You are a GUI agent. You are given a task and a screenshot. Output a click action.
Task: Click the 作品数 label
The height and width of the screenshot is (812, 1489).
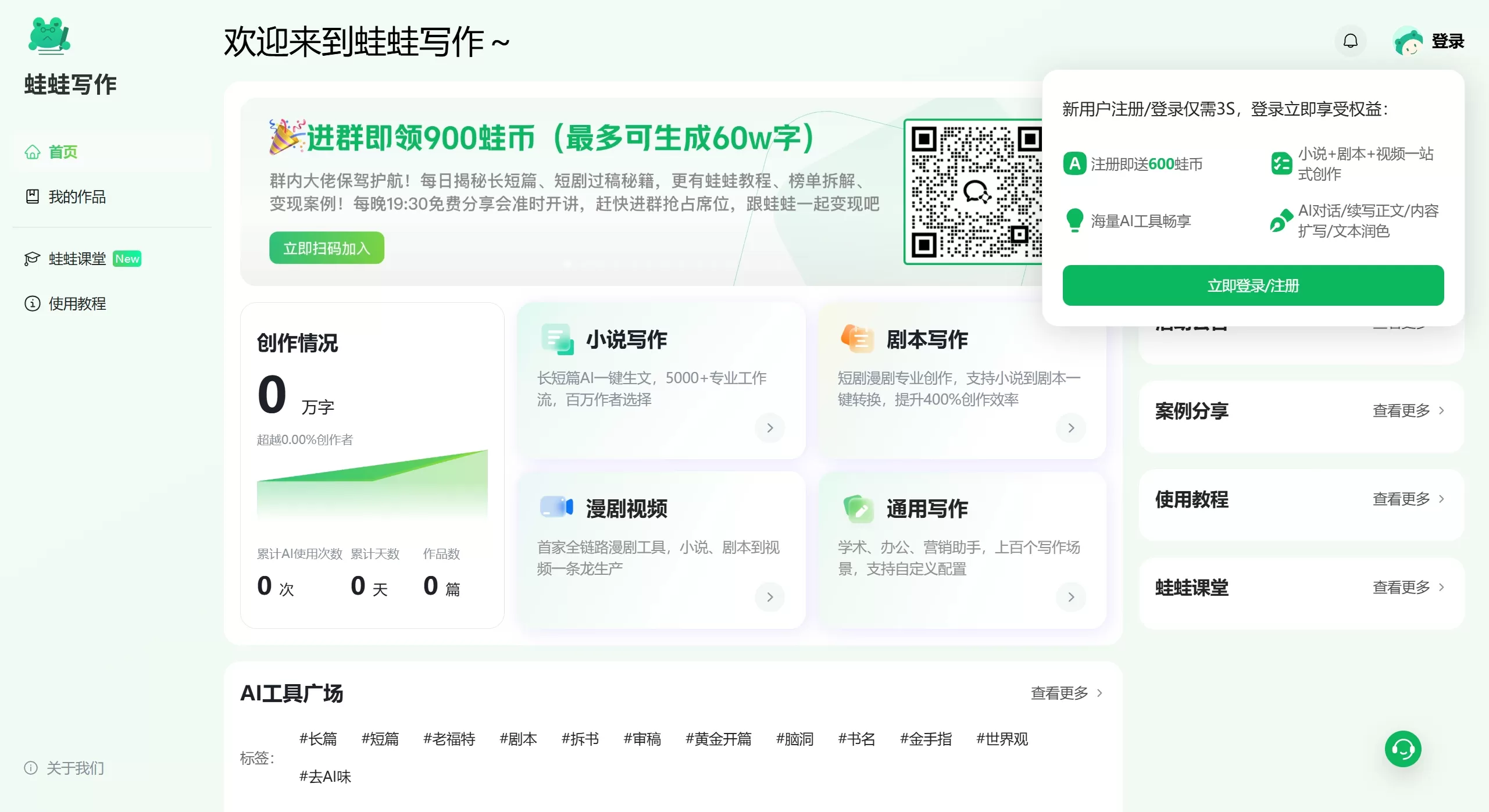[441, 553]
